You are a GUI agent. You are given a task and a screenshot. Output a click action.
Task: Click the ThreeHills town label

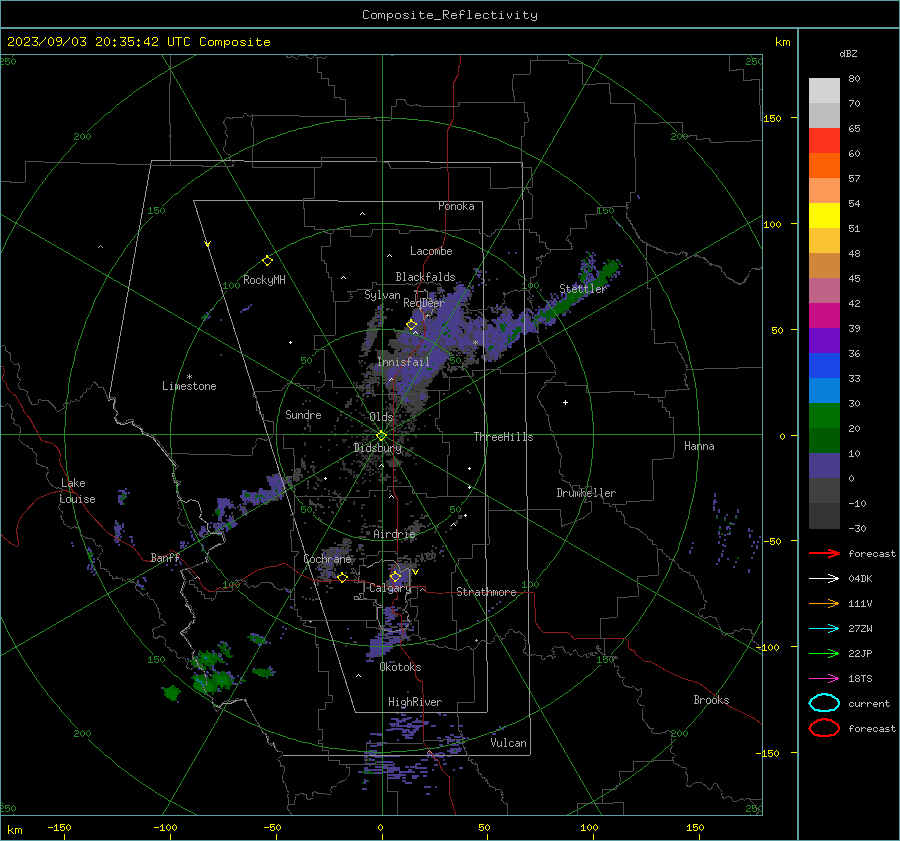[503, 437]
